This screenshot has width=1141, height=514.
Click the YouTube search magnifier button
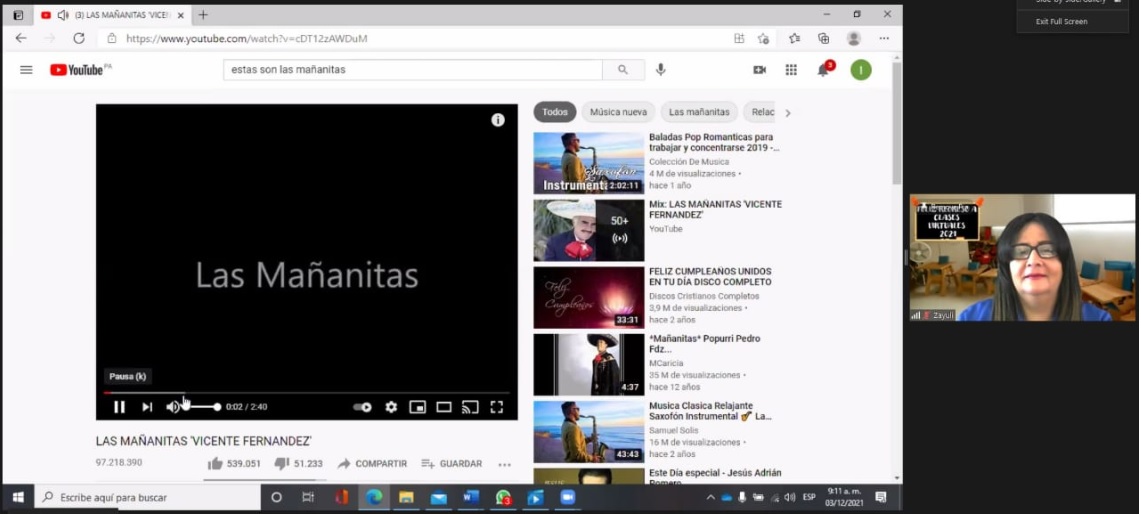point(623,70)
